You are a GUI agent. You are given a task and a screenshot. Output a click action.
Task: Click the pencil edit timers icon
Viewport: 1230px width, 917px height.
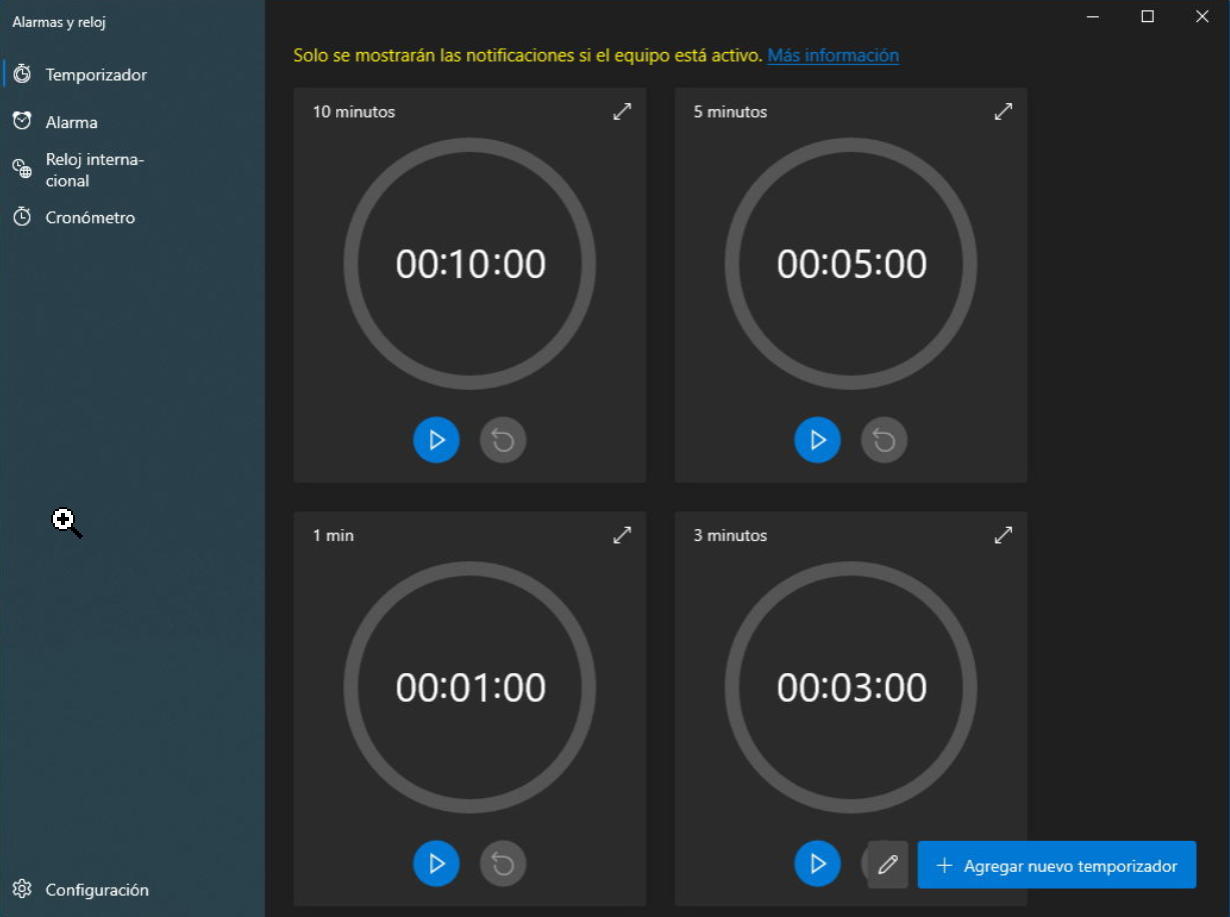point(887,865)
